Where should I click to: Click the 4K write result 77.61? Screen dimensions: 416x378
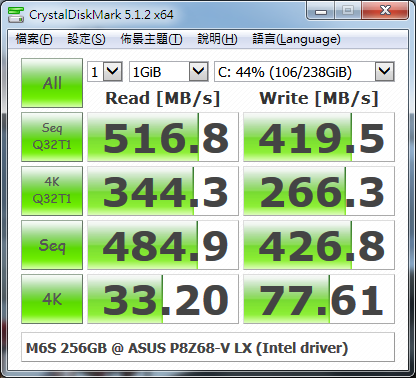point(319,299)
